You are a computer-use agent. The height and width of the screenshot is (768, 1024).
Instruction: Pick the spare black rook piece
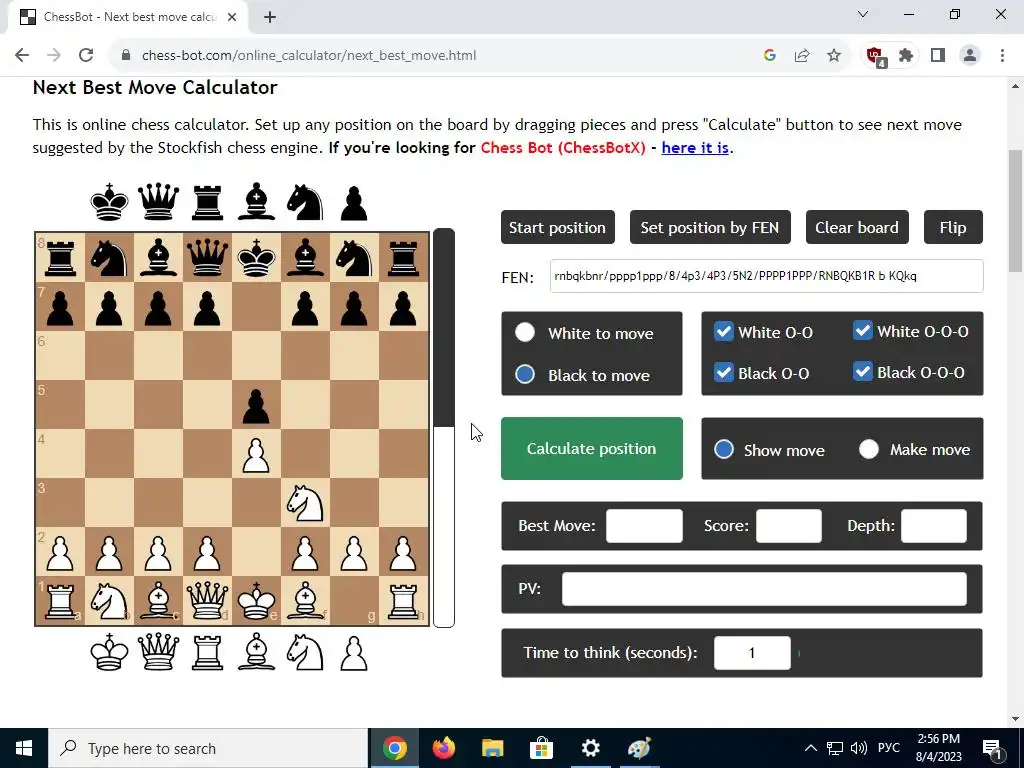[208, 202]
